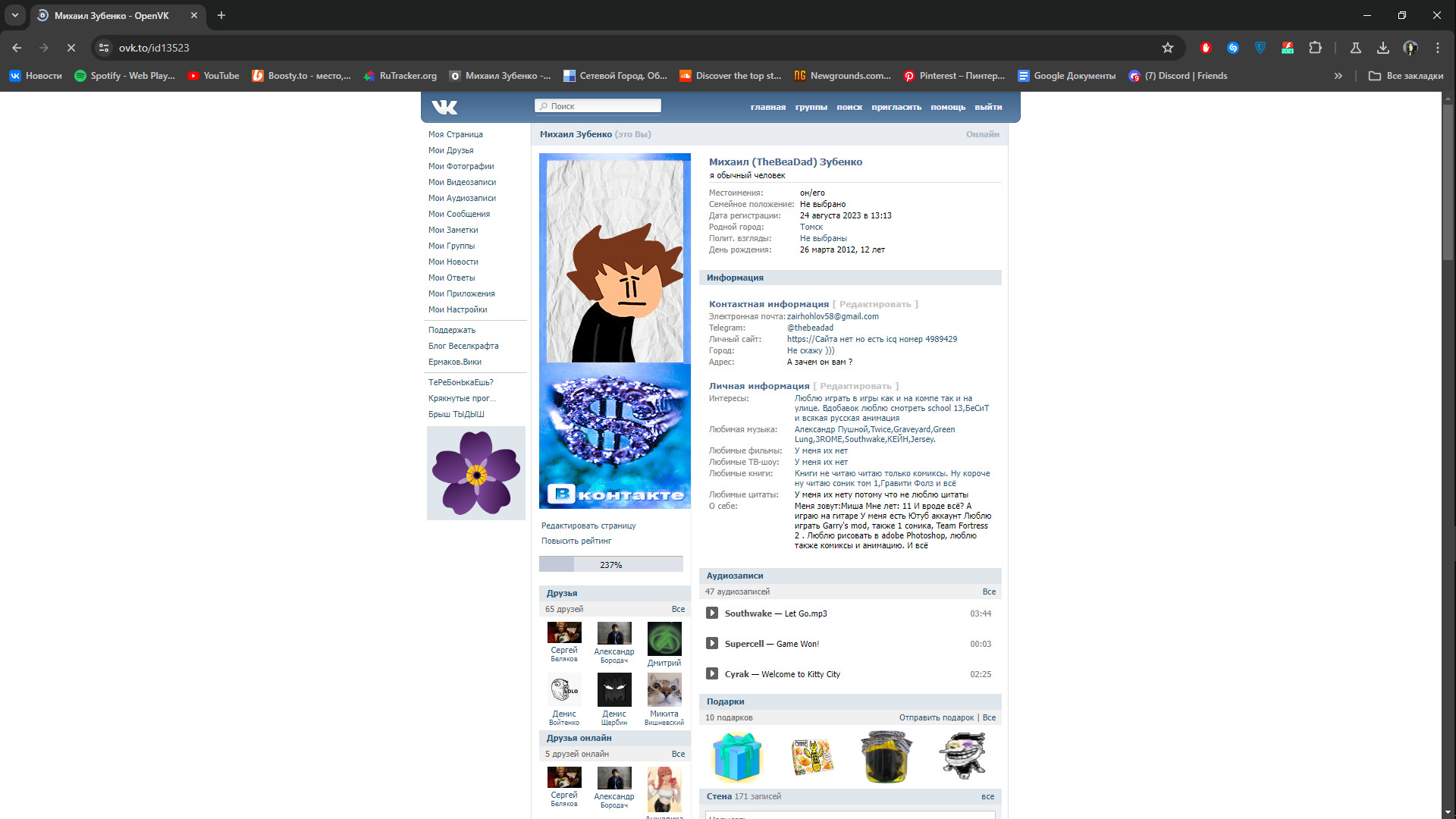The width and height of the screenshot is (1456, 819).
Task: Click the 237% rating progress bar
Action: (x=611, y=564)
